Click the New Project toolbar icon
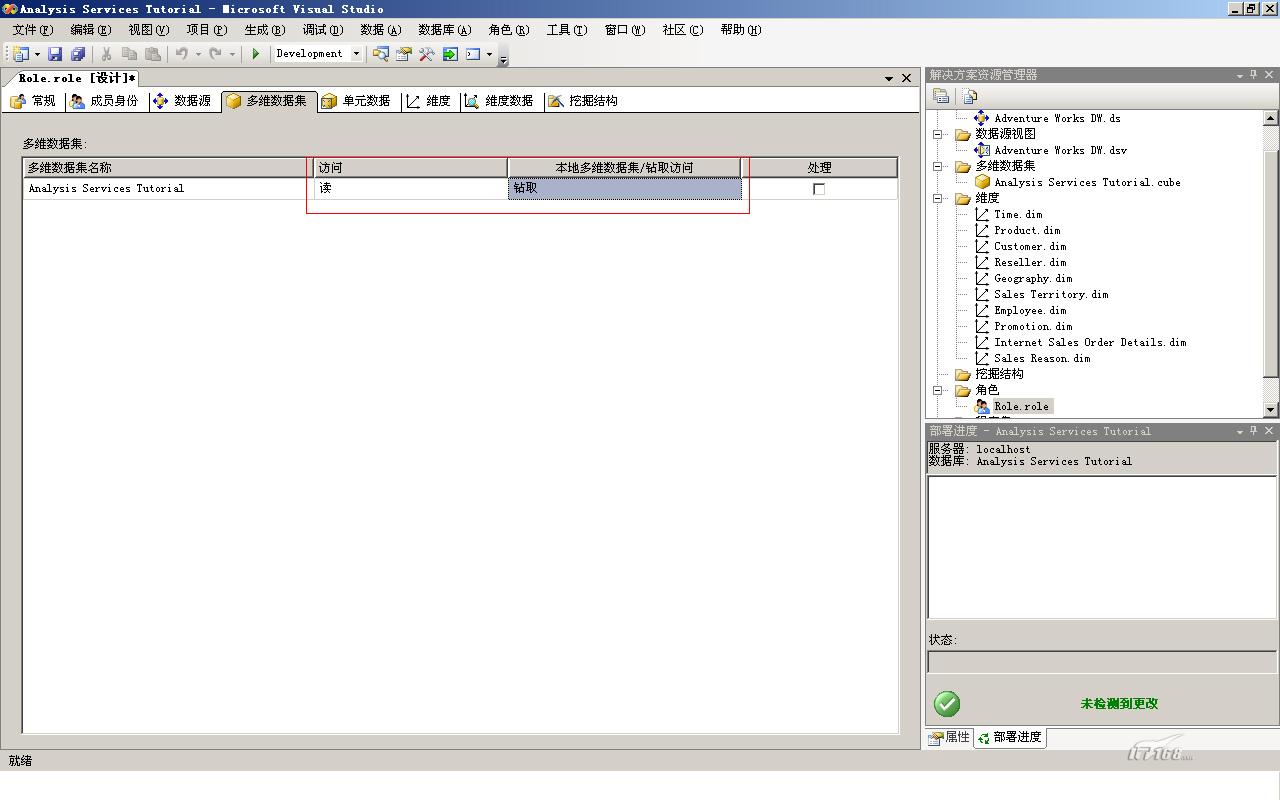Image resolution: width=1280 pixels, height=800 pixels. (x=21, y=54)
